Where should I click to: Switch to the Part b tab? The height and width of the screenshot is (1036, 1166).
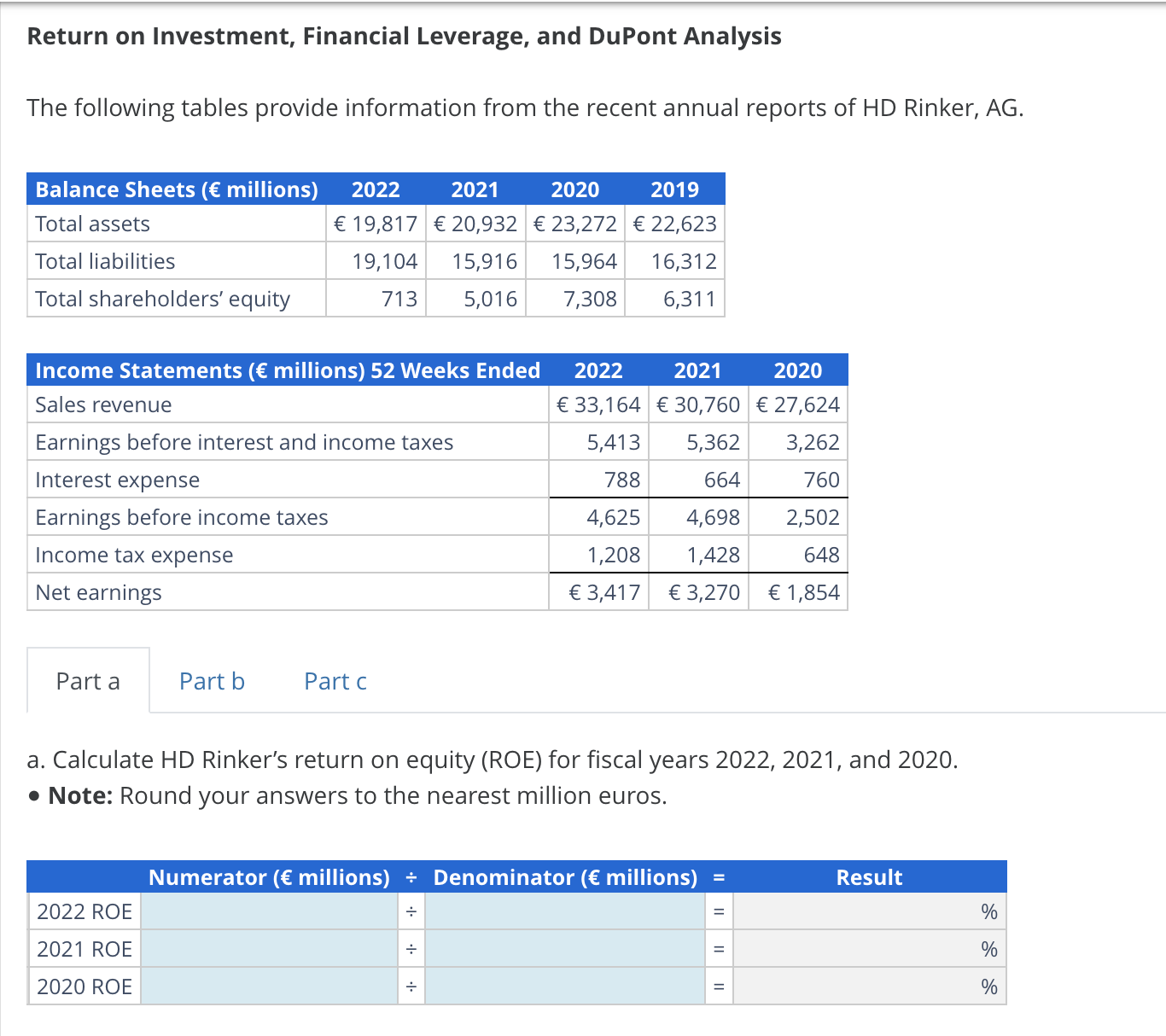pos(211,681)
